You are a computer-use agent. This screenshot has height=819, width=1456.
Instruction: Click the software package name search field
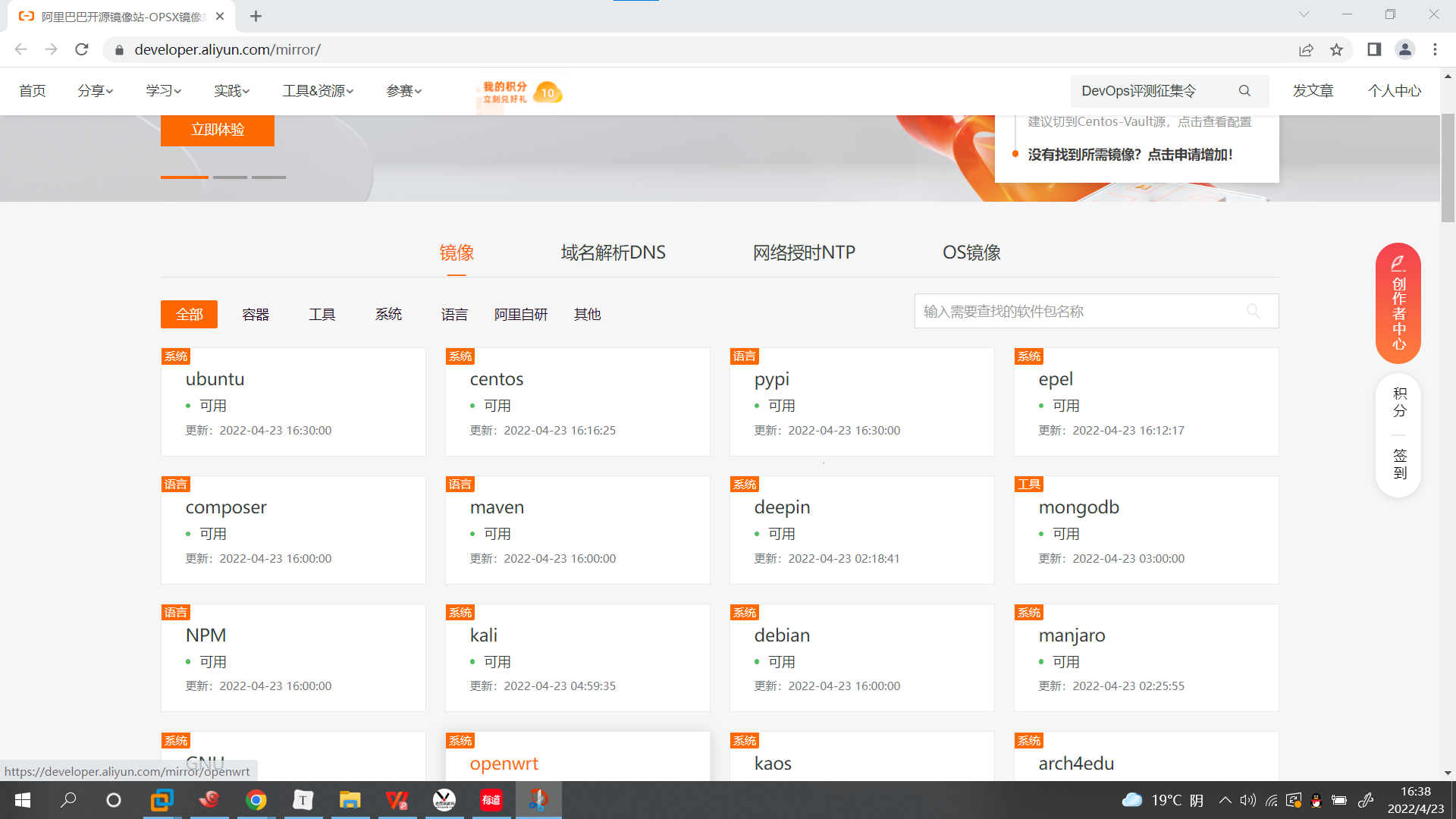1077,311
